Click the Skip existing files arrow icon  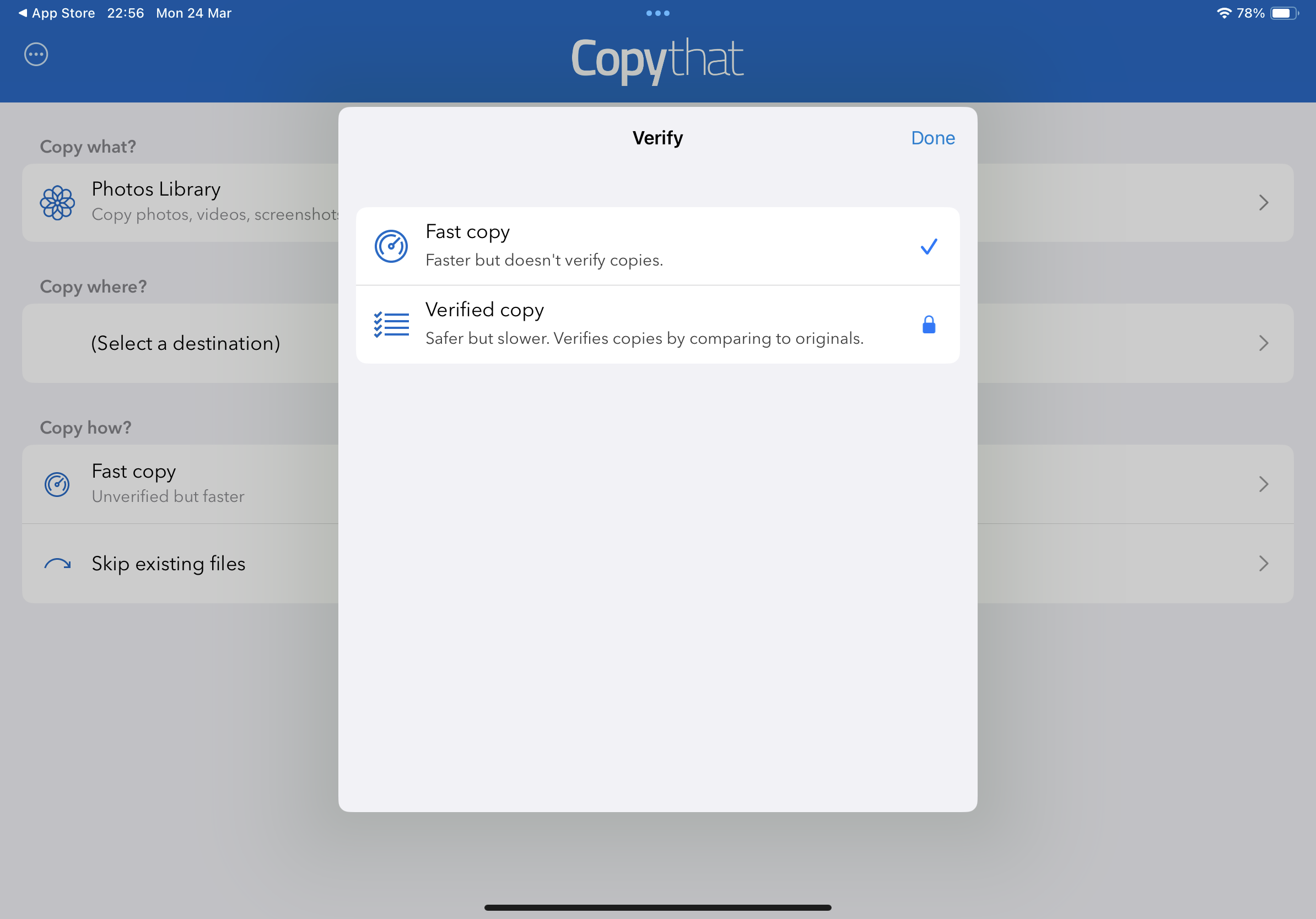(57, 564)
